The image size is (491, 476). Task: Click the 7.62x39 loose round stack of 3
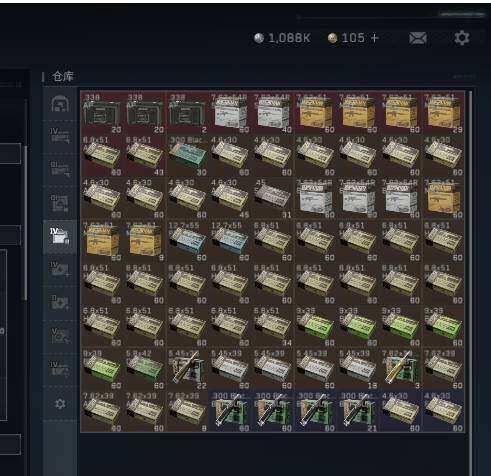point(400,369)
